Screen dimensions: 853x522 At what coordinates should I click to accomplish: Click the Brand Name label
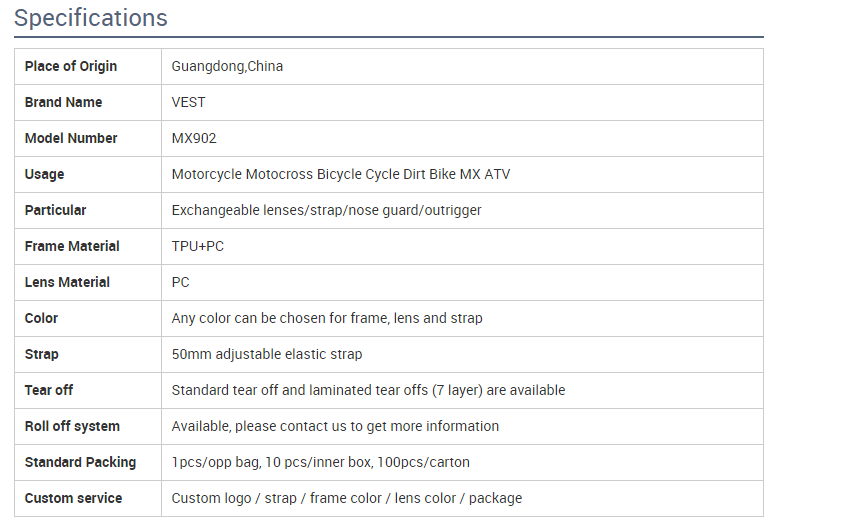(63, 102)
